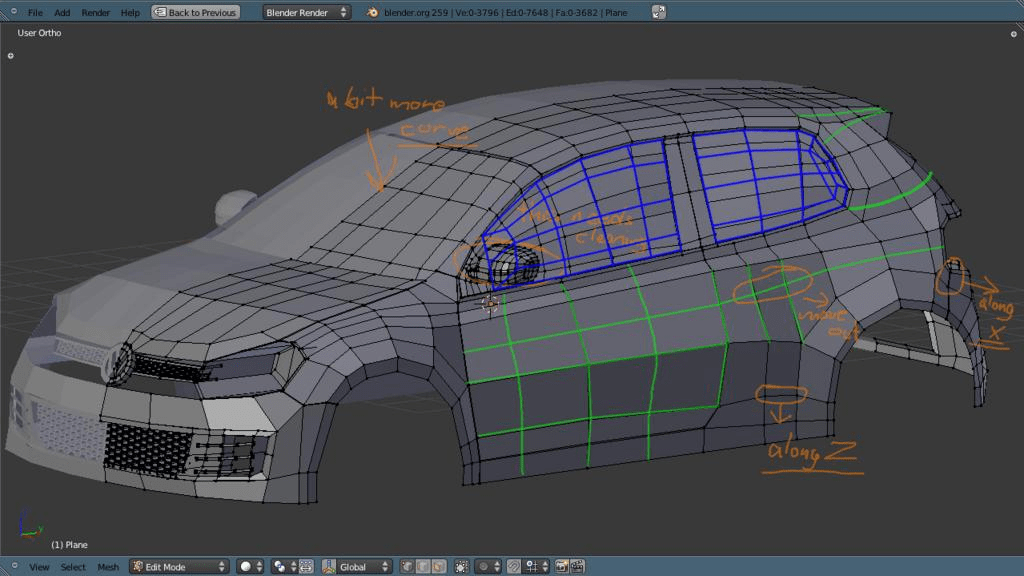Toggle limit selection to visible
This screenshot has height=576, width=1024.
coord(461,567)
